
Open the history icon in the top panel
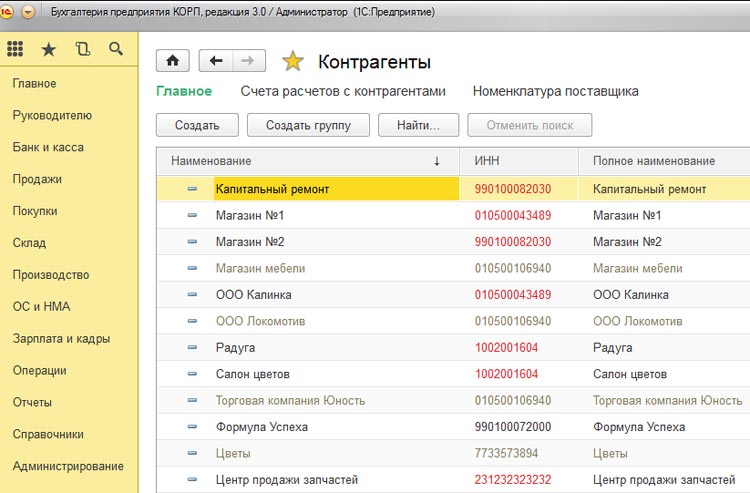tap(82, 49)
